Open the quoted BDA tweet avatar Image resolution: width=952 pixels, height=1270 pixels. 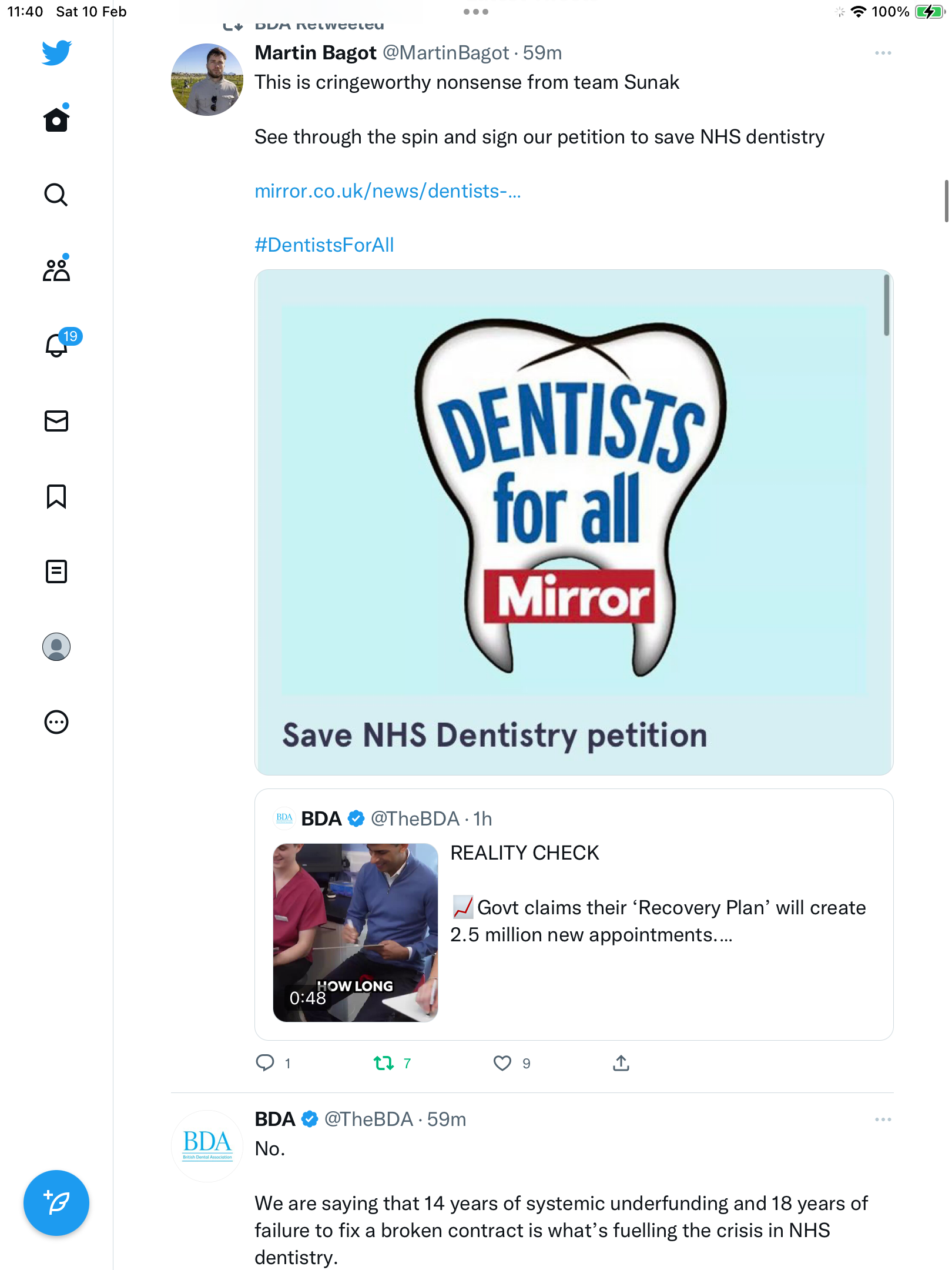click(284, 818)
